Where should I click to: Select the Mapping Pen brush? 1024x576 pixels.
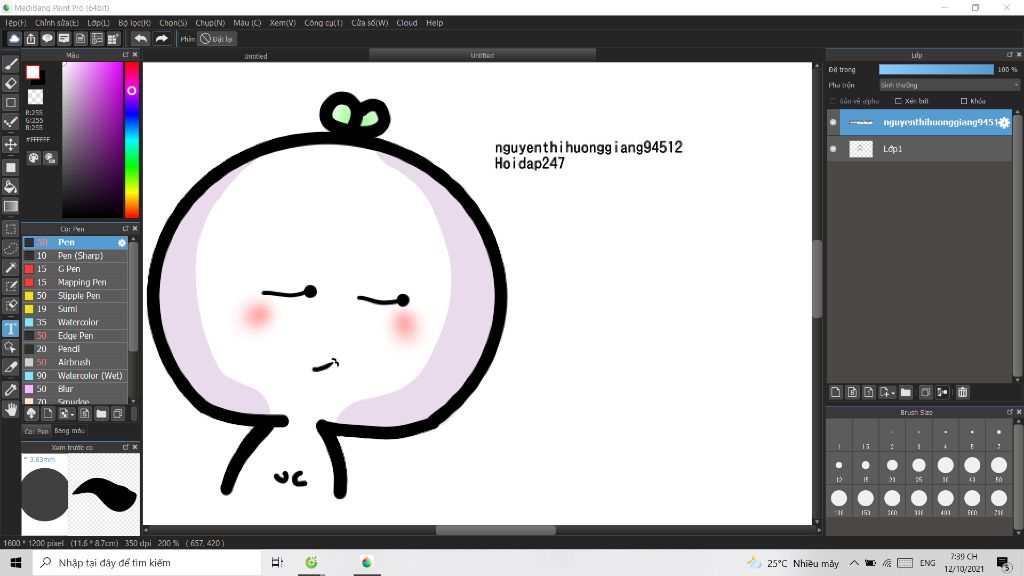tap(76, 282)
